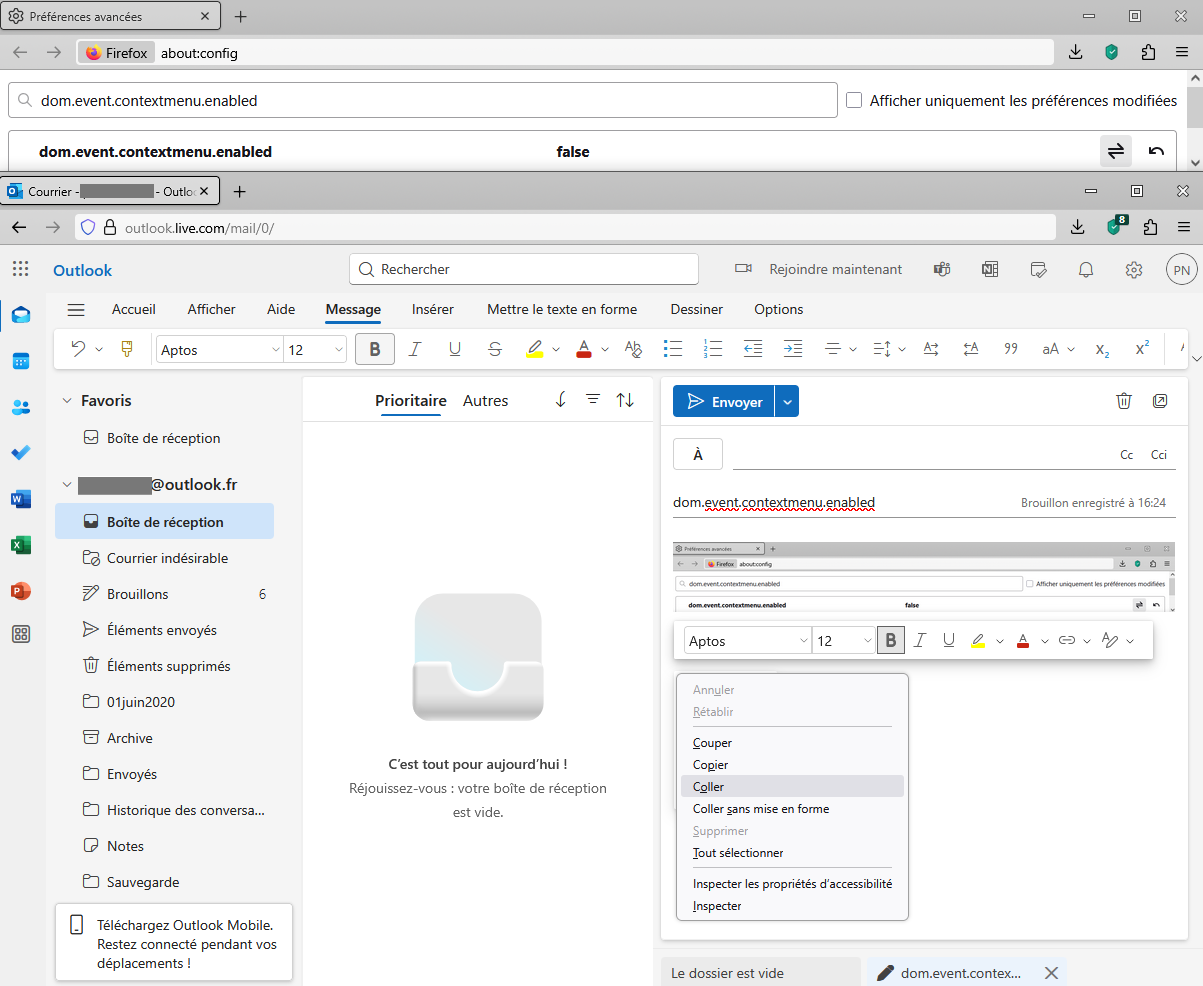Pop out the message into a new window

click(1160, 401)
